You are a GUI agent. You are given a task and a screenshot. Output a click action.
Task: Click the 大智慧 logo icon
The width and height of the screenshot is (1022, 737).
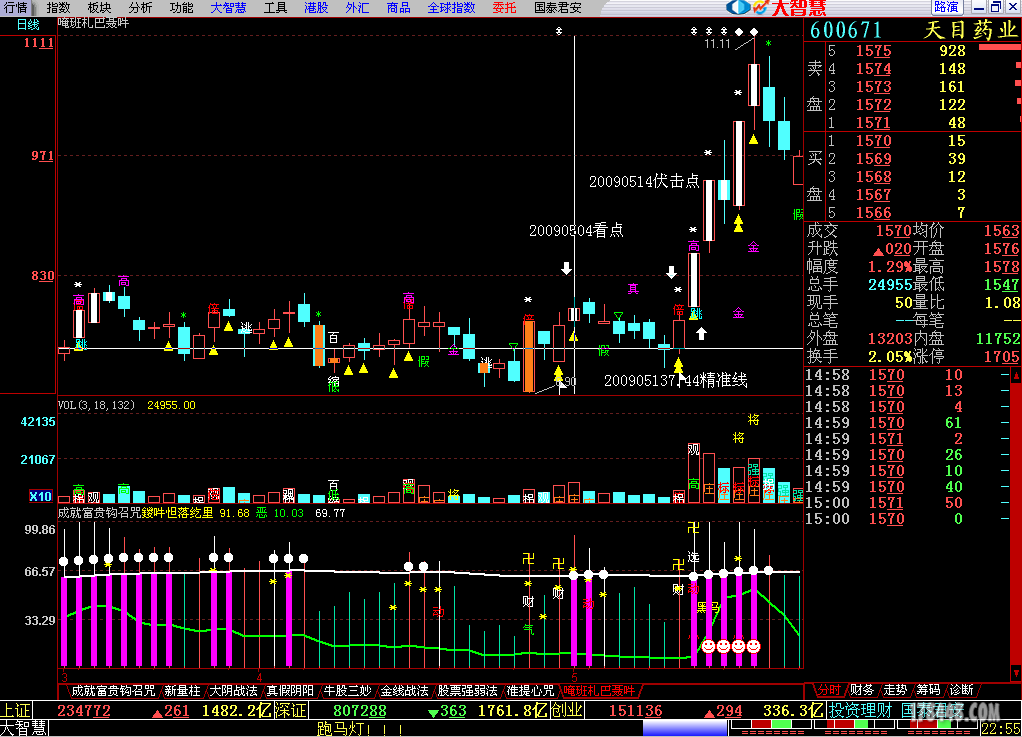775,8
